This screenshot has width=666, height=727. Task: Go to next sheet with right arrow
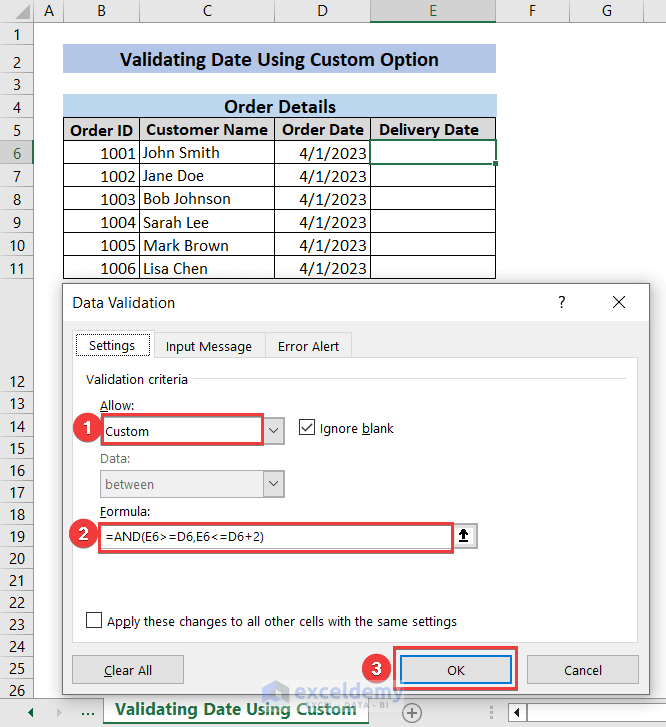pyautogui.click(x=60, y=712)
